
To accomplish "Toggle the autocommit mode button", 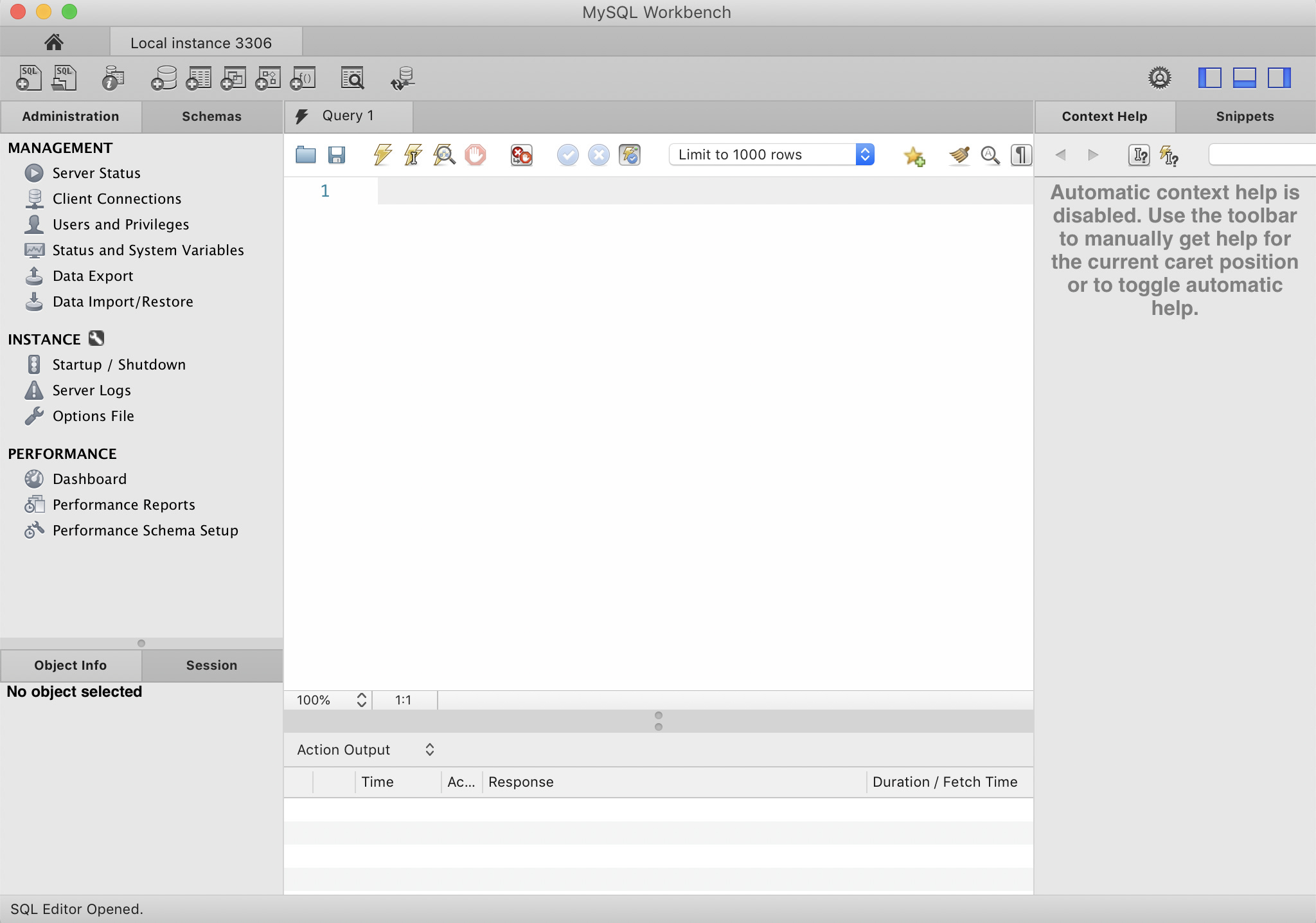I will [630, 155].
